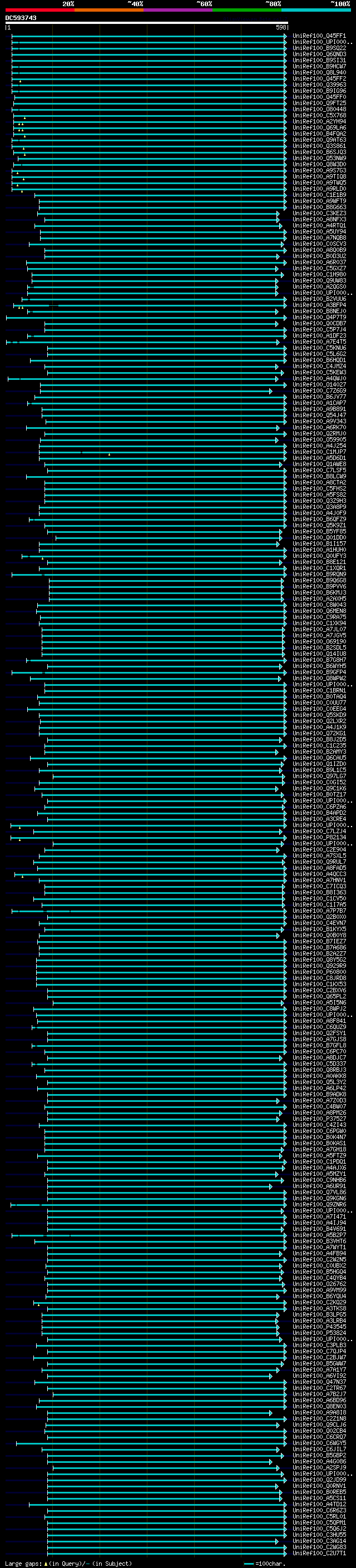Click hit label UniRef100_C1E1B9

coord(319,195)
